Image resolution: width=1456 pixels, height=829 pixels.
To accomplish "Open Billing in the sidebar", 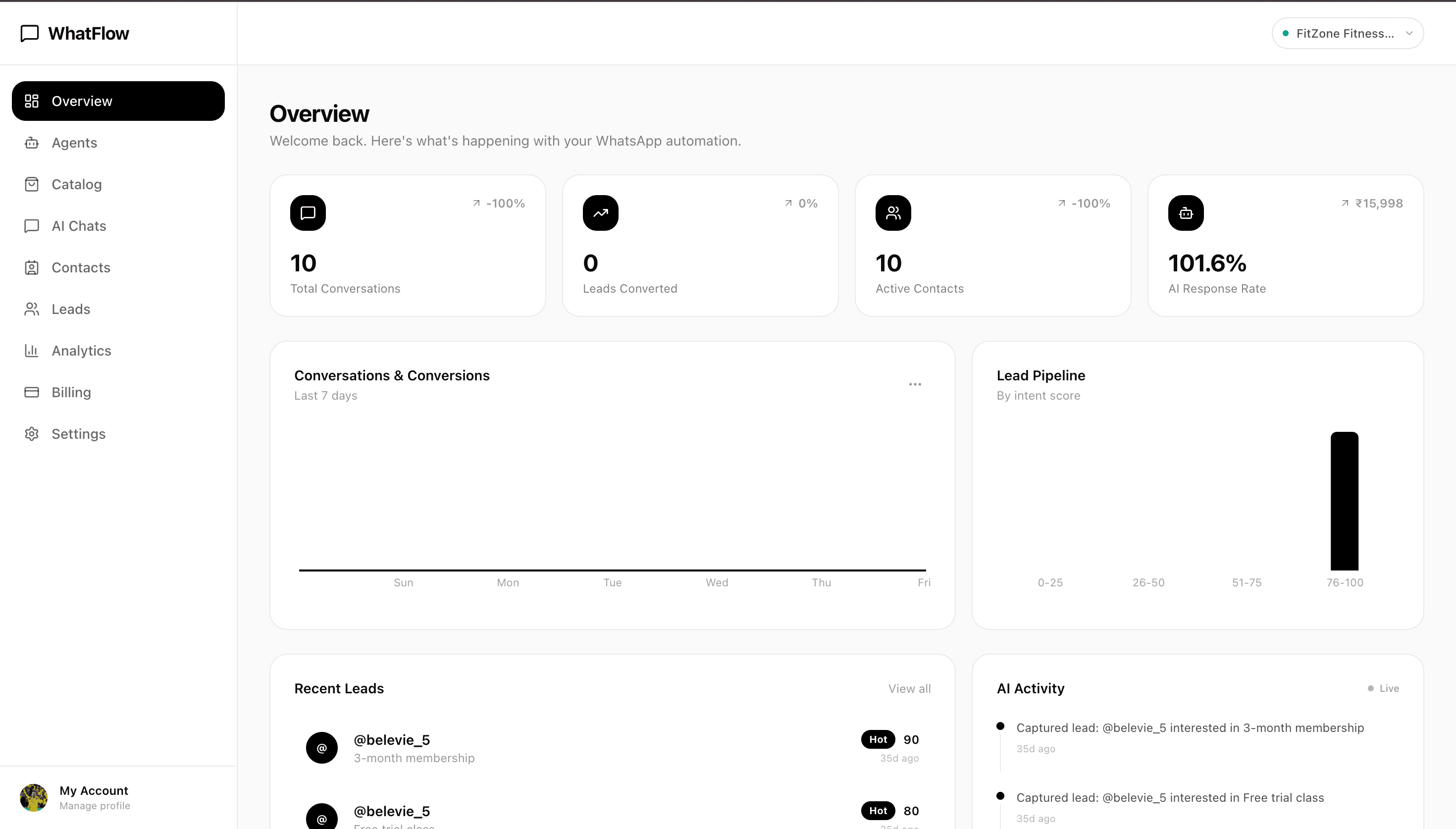I will tap(118, 392).
